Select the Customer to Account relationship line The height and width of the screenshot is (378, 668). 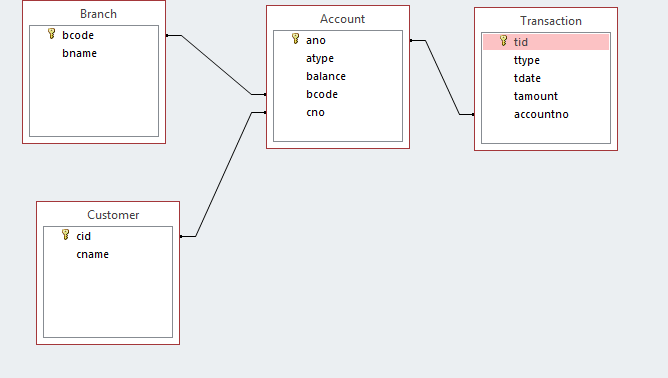pyautogui.click(x=224, y=174)
